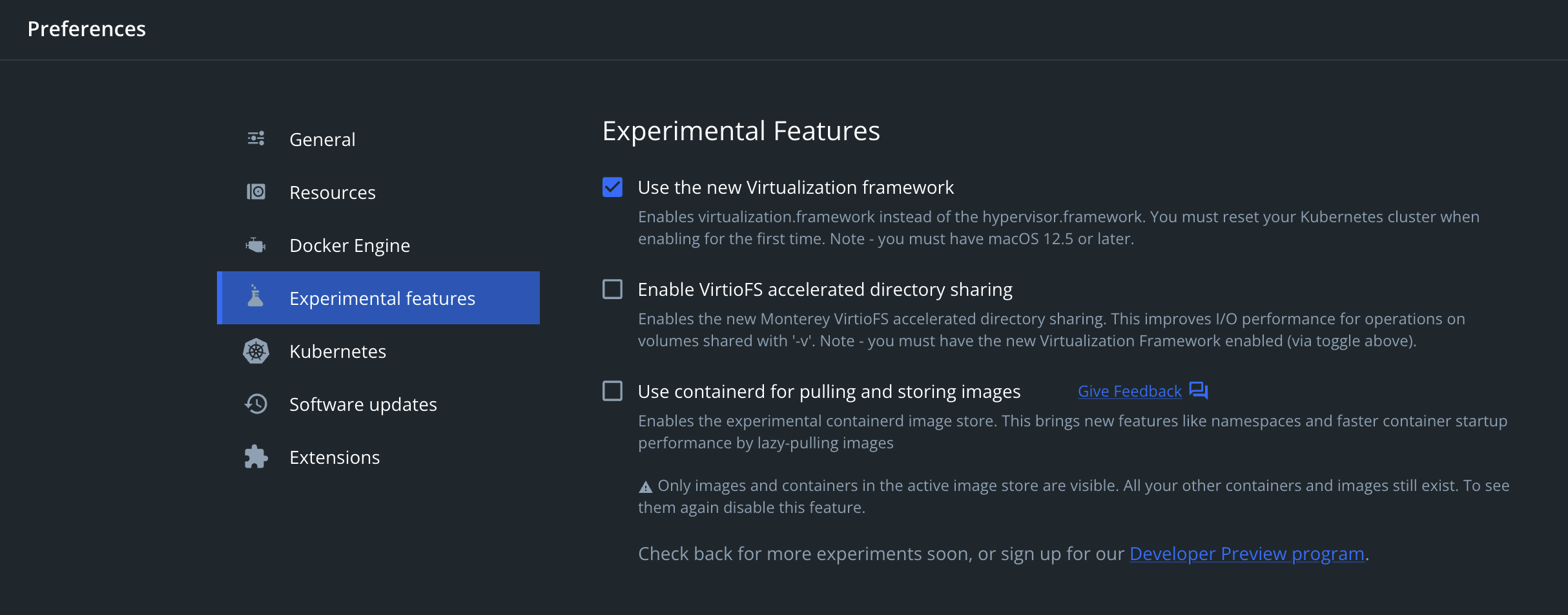Open the General settings tab

point(322,140)
